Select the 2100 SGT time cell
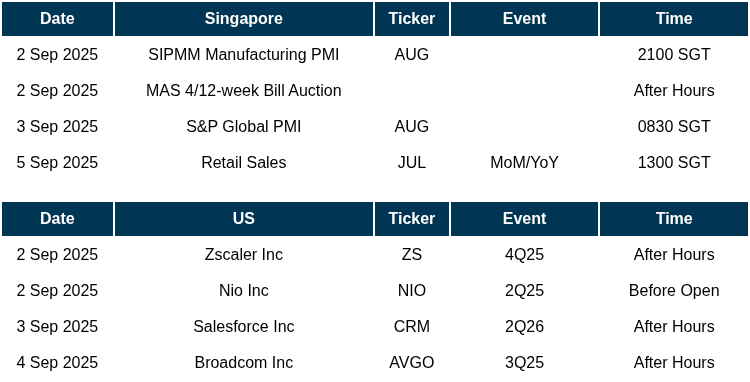Viewport: 750px width, 382px height. (x=674, y=55)
